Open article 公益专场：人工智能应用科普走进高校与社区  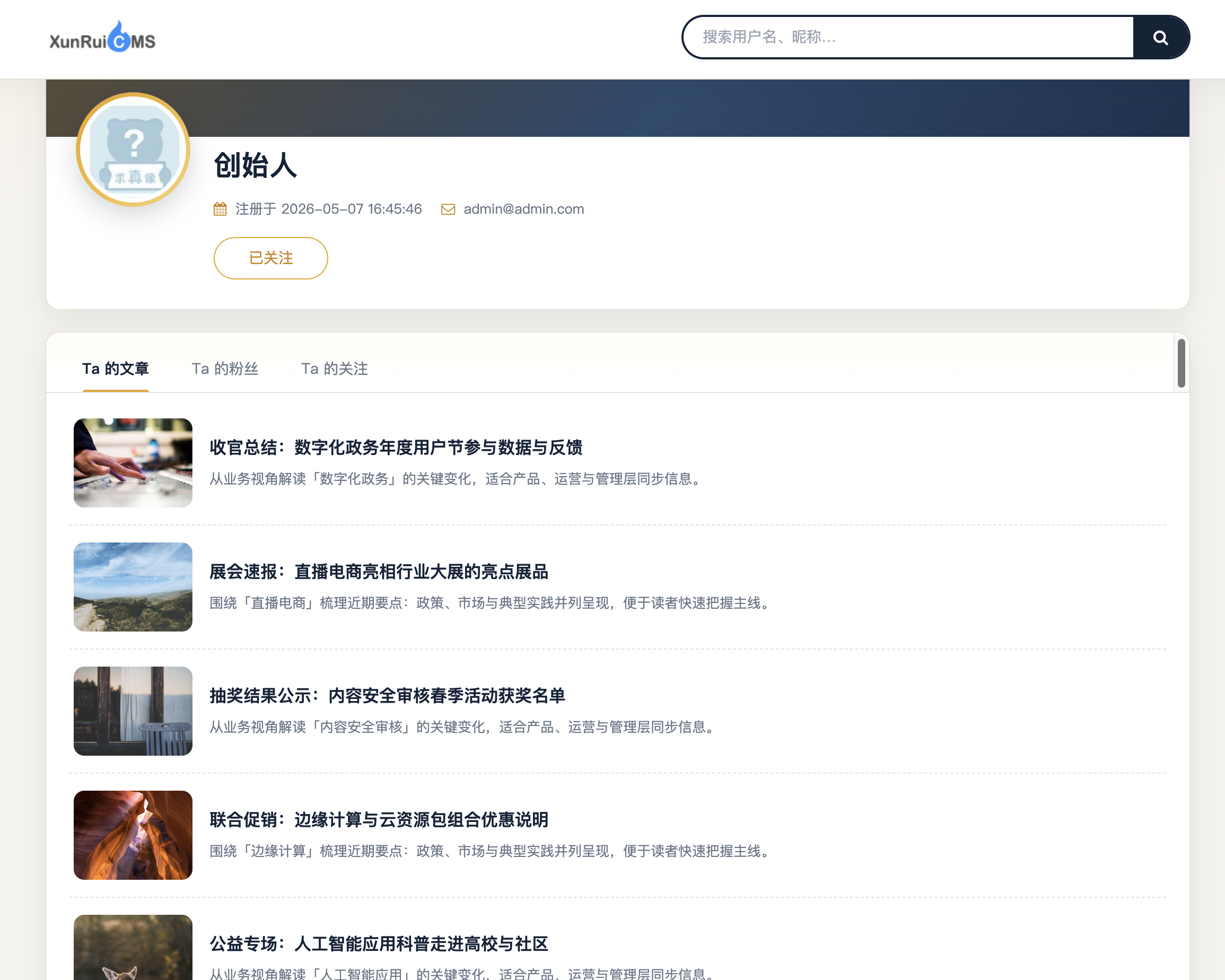click(379, 943)
